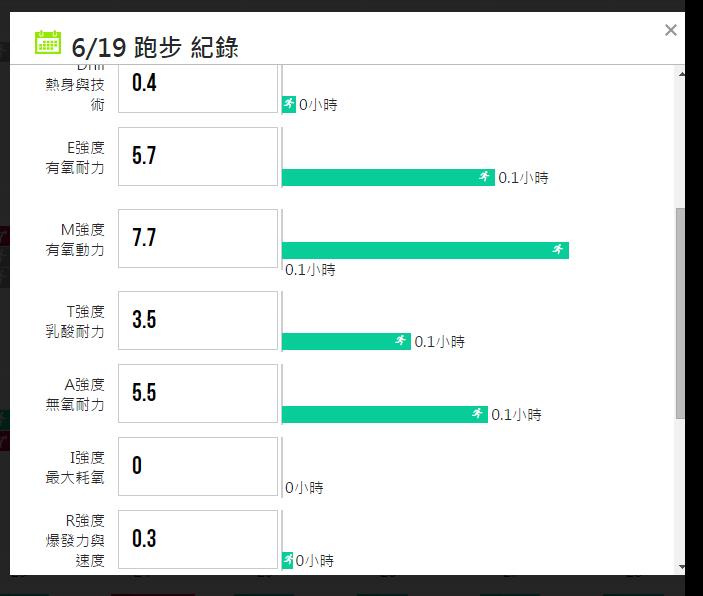
Task: Focus the T強度 value field showing 3.5
Action: (198, 320)
